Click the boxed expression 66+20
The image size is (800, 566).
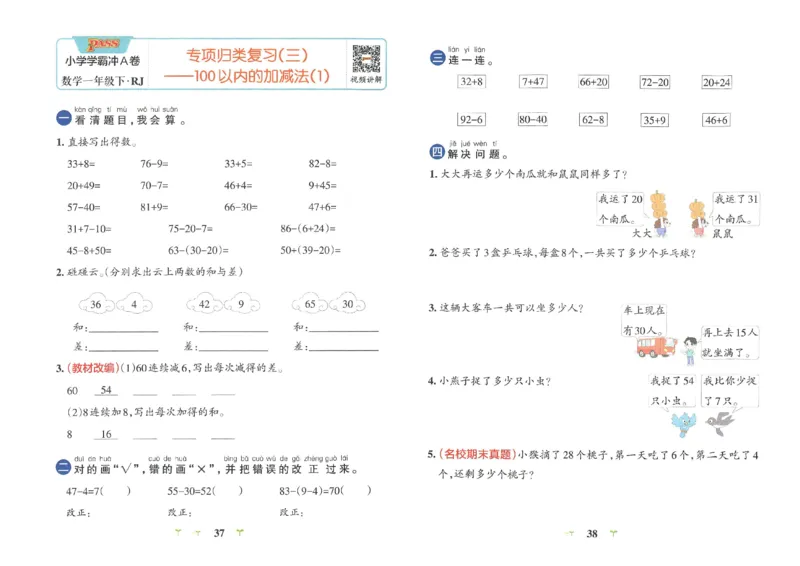coord(593,82)
